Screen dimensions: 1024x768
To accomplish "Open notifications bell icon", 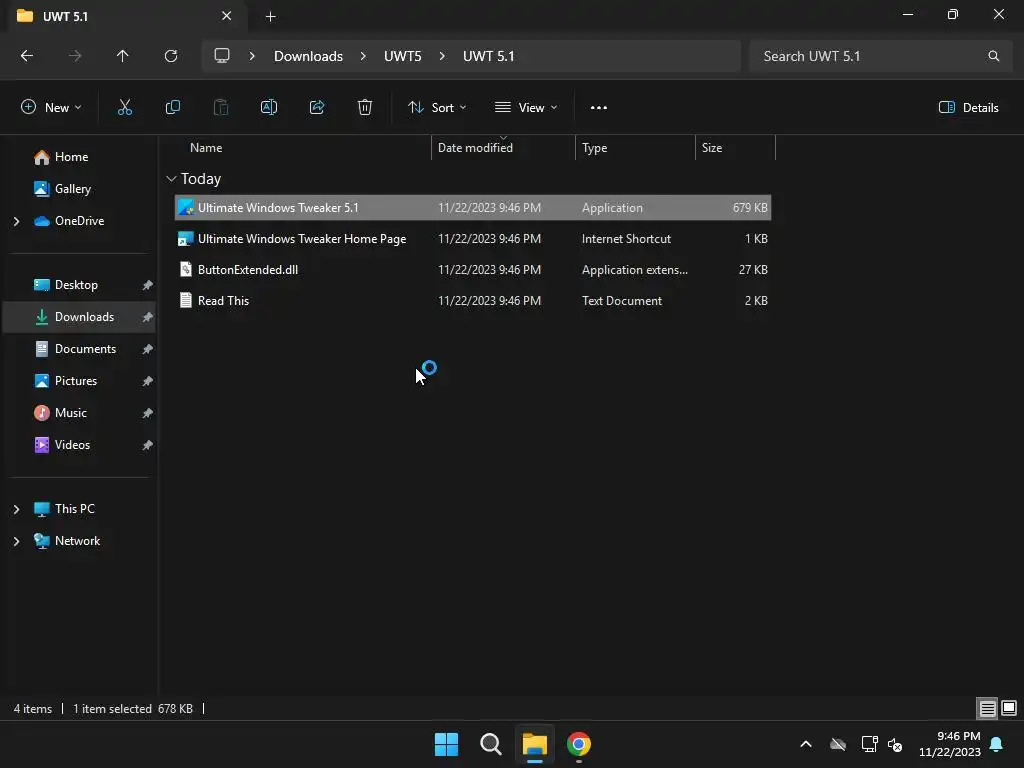I will [x=997, y=744].
